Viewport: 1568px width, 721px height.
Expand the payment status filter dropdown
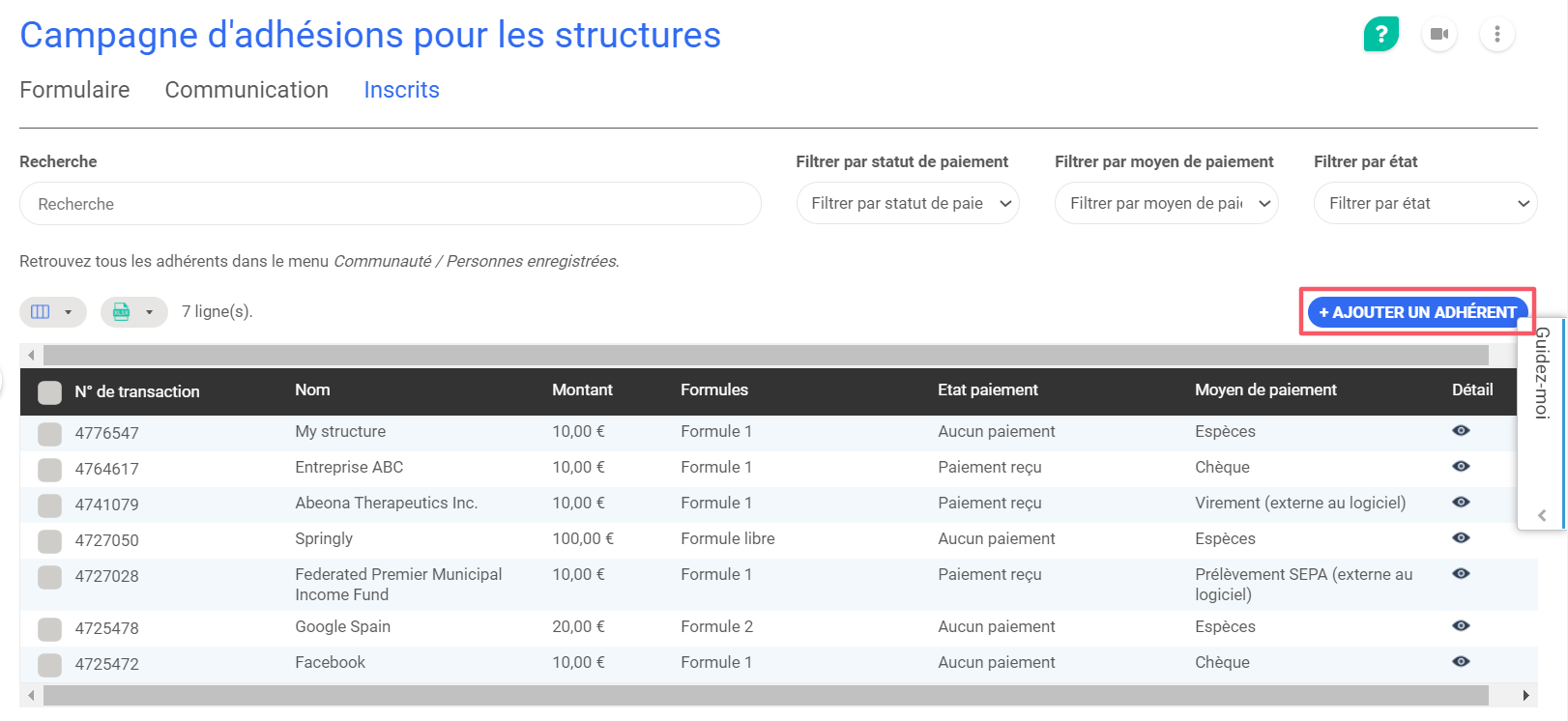(907, 204)
